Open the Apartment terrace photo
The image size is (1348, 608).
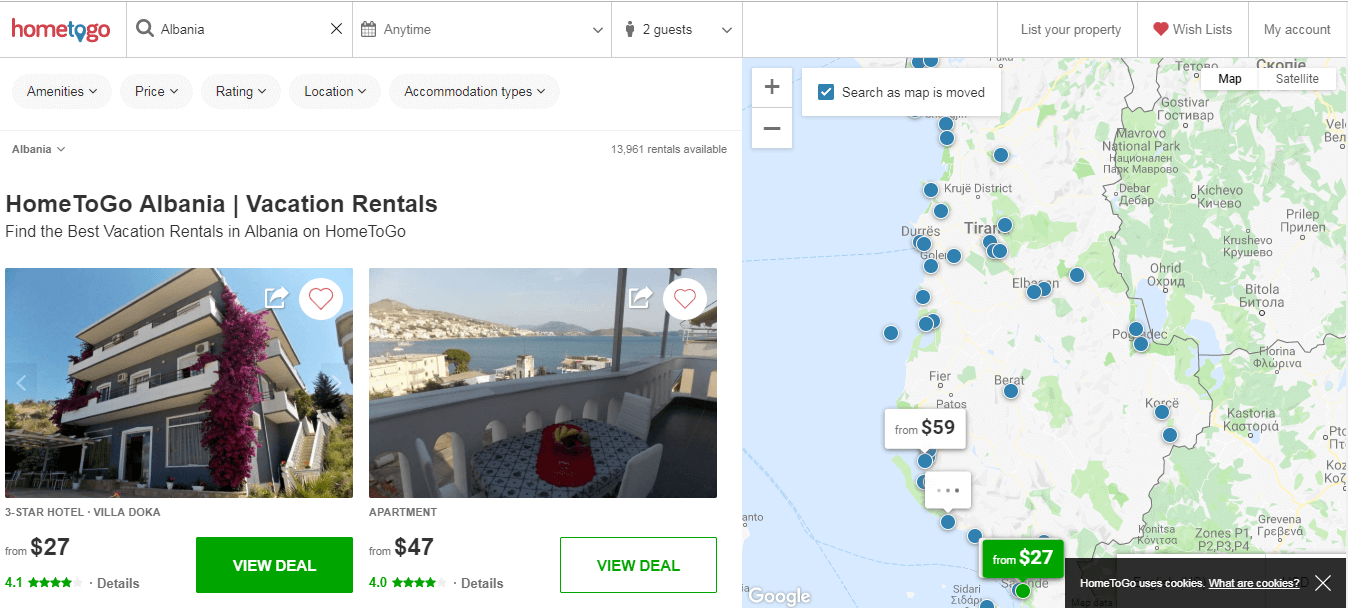click(x=543, y=382)
